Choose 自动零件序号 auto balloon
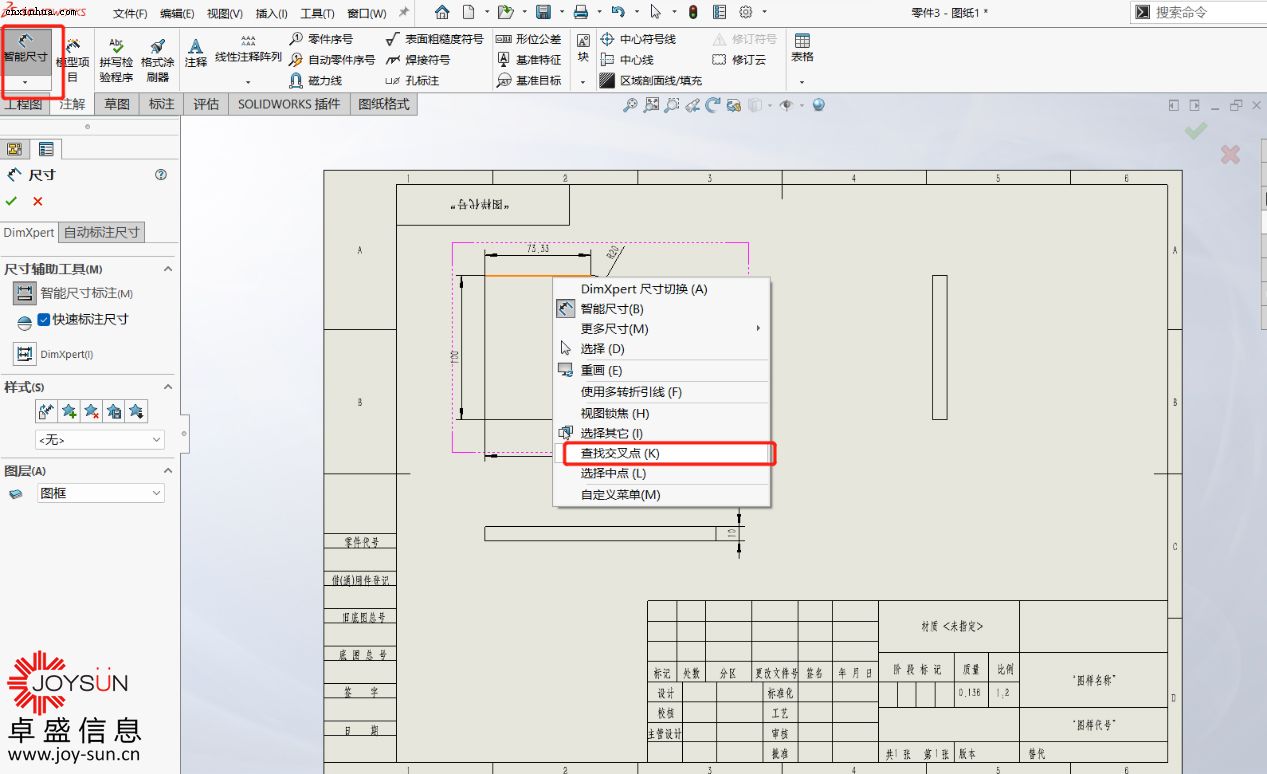The image size is (1267, 774). click(332, 60)
